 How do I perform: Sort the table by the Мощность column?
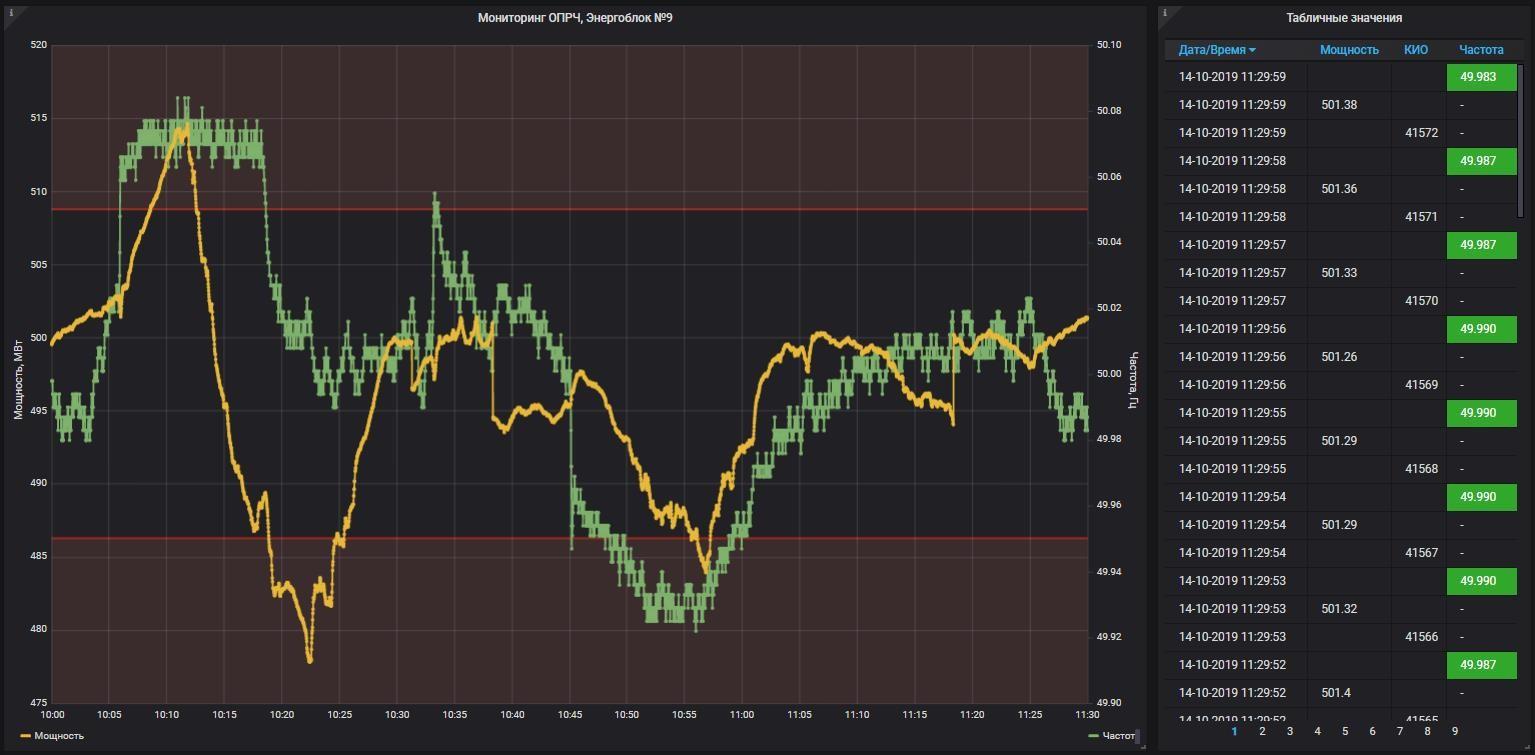[x=1348, y=50]
